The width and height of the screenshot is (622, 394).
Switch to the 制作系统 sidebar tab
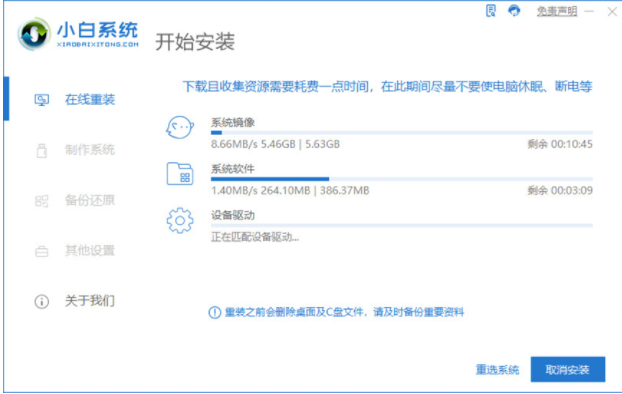click(x=75, y=150)
